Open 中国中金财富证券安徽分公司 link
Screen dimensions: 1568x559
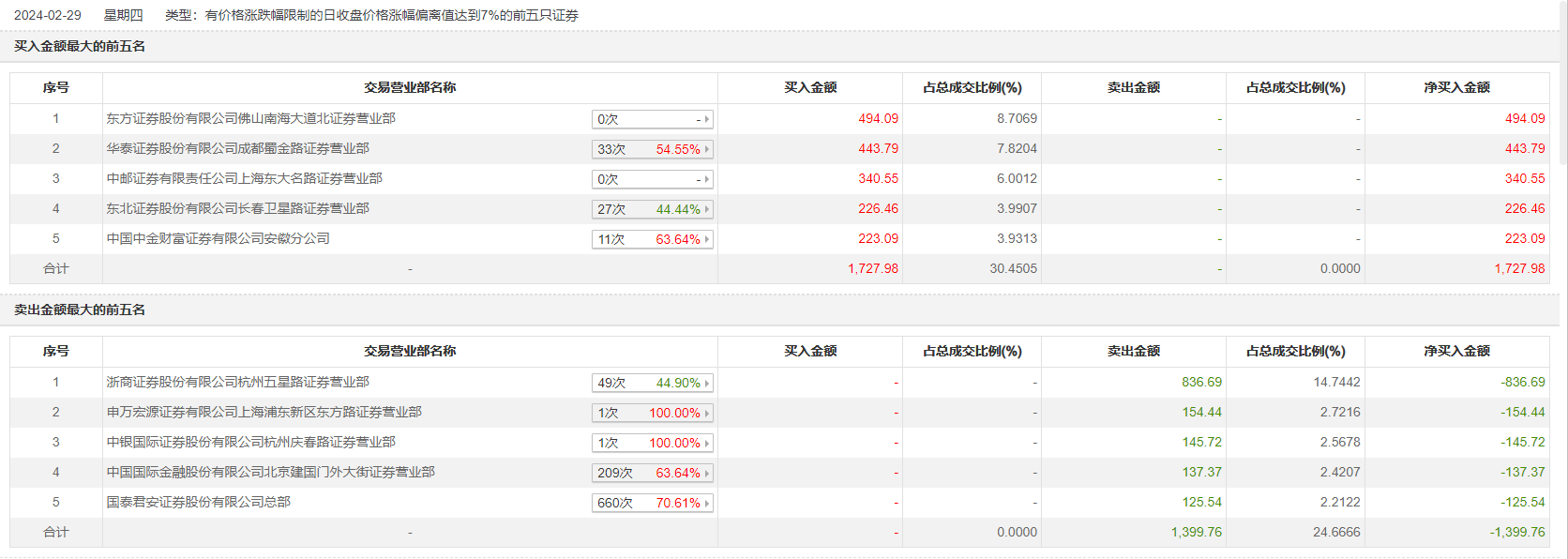point(218,238)
